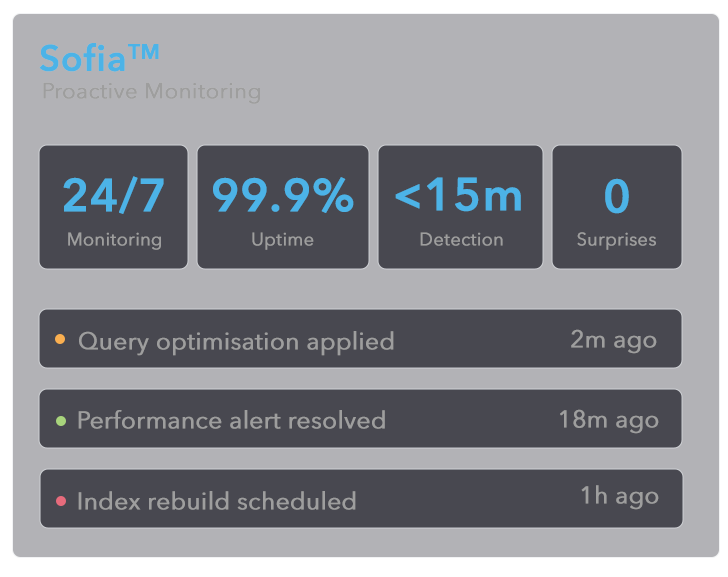Click the 1h ago timestamp
Image resolution: width=728 pixels, height=577 pixels.
[620, 497]
